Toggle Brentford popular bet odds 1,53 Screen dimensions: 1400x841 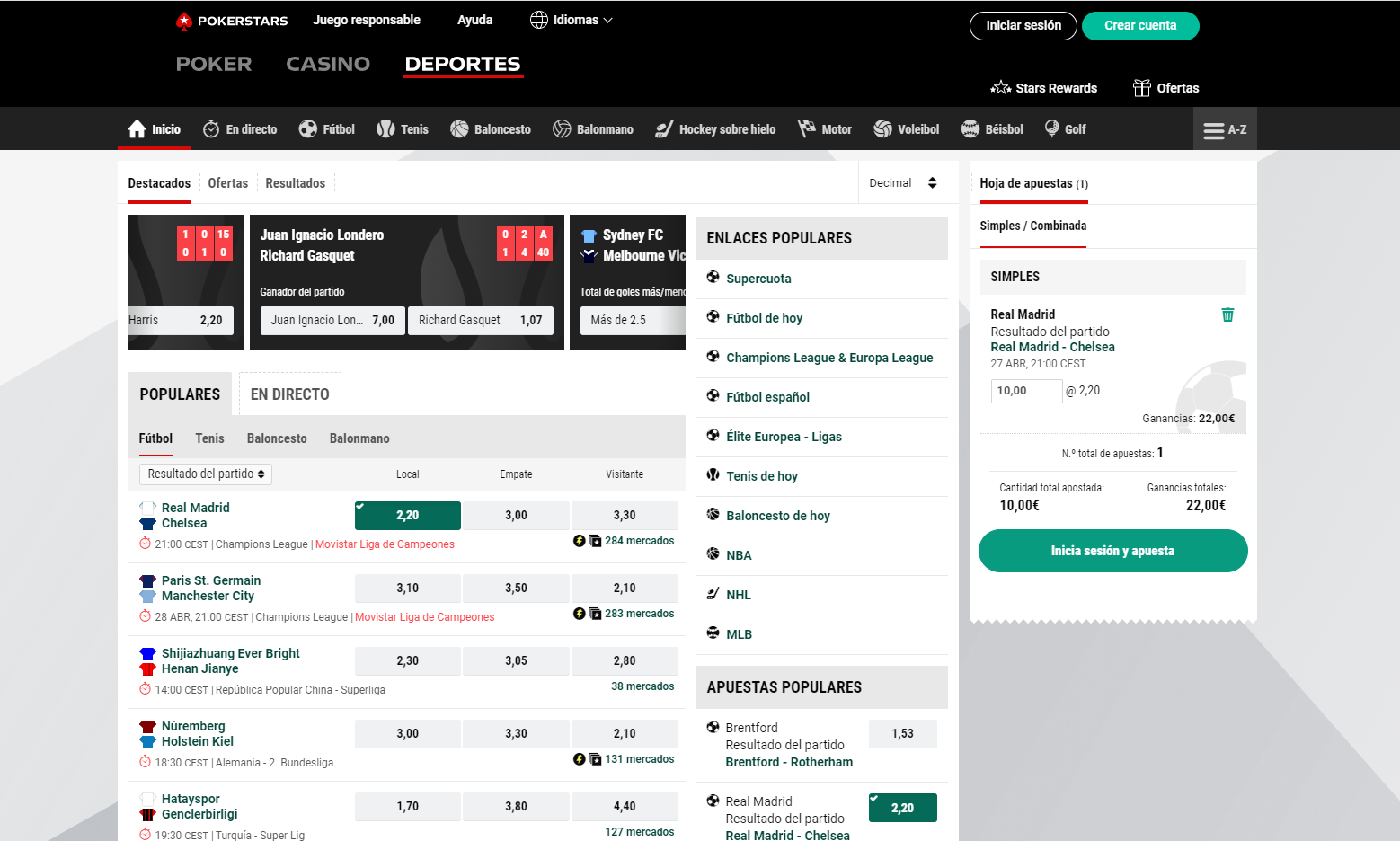[x=902, y=734]
